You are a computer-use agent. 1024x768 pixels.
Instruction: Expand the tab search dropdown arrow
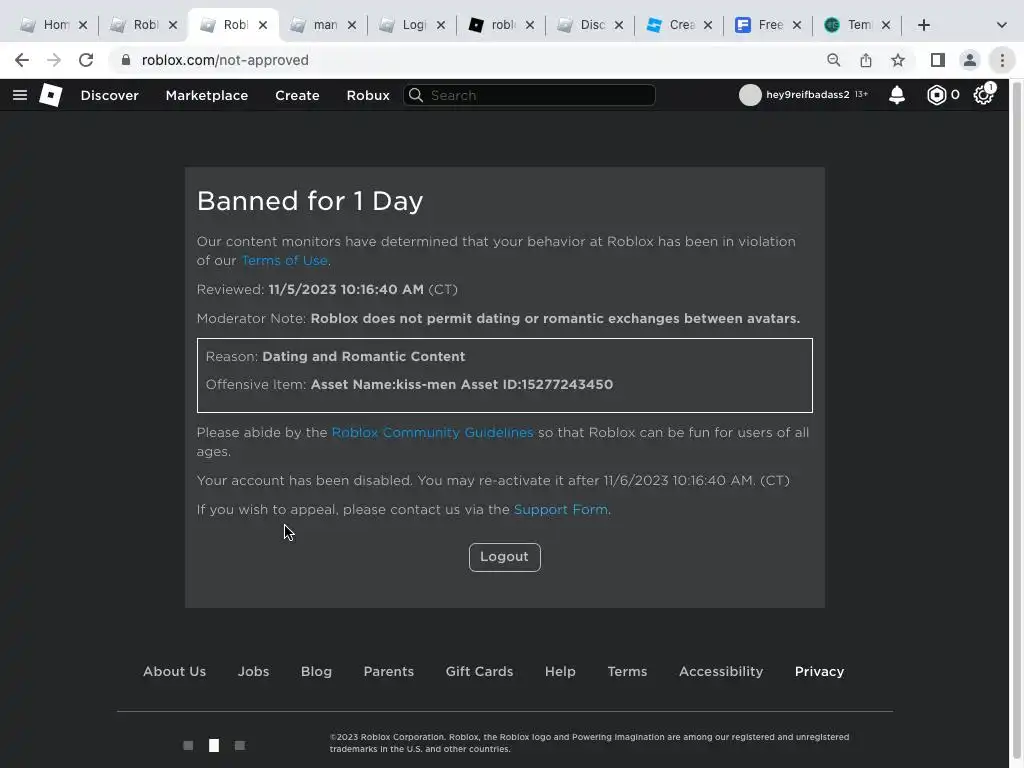[1002, 25]
